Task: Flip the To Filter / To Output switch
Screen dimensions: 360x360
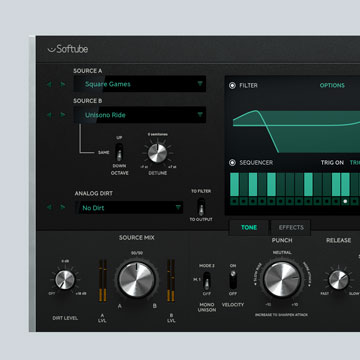Action: [201, 207]
